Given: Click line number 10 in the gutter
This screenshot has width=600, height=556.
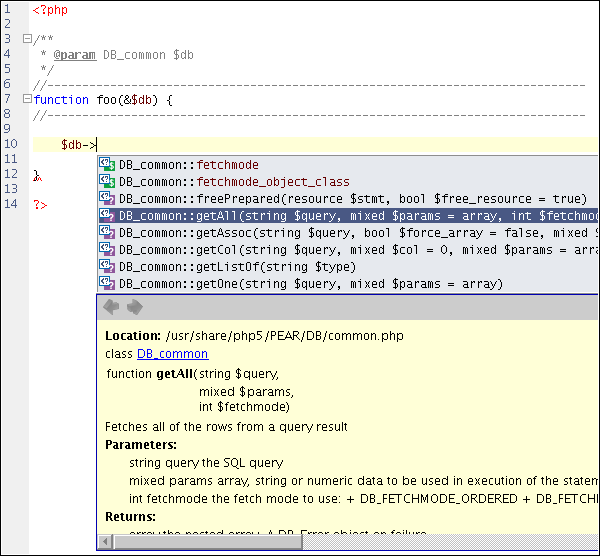Looking at the screenshot, I should (x=11, y=144).
